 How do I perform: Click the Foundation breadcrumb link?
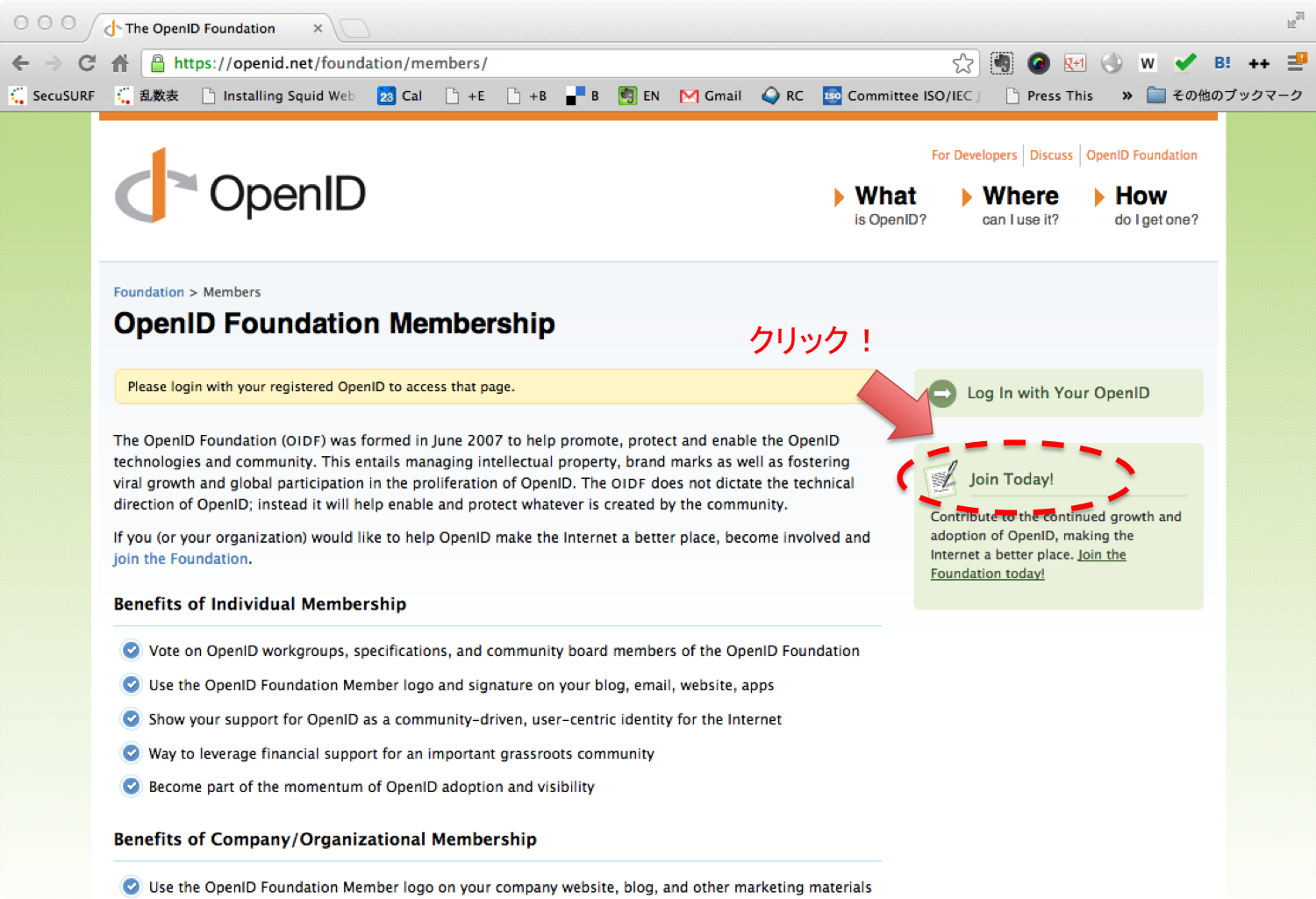pyautogui.click(x=149, y=292)
